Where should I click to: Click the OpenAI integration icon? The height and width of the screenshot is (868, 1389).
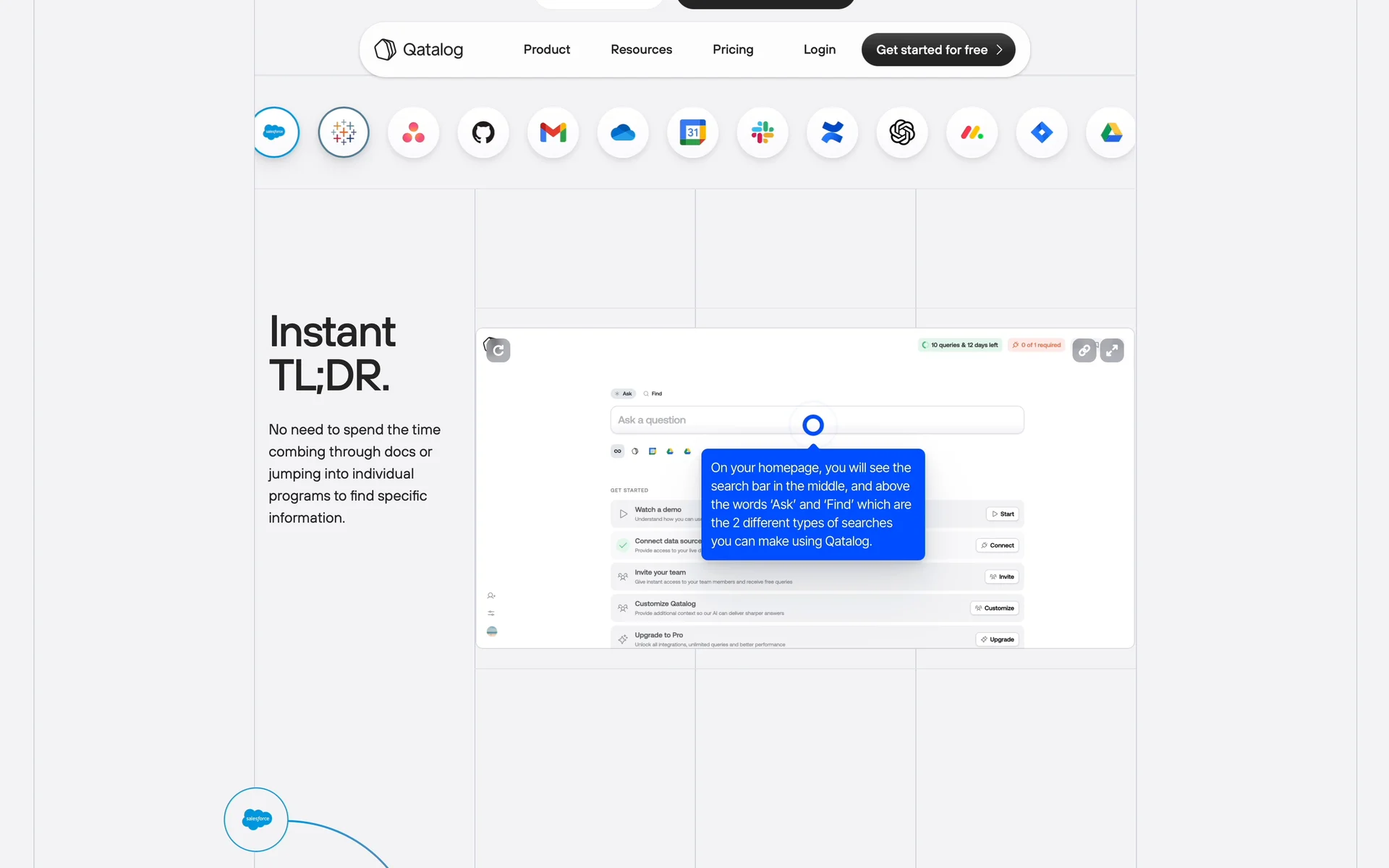point(902,132)
